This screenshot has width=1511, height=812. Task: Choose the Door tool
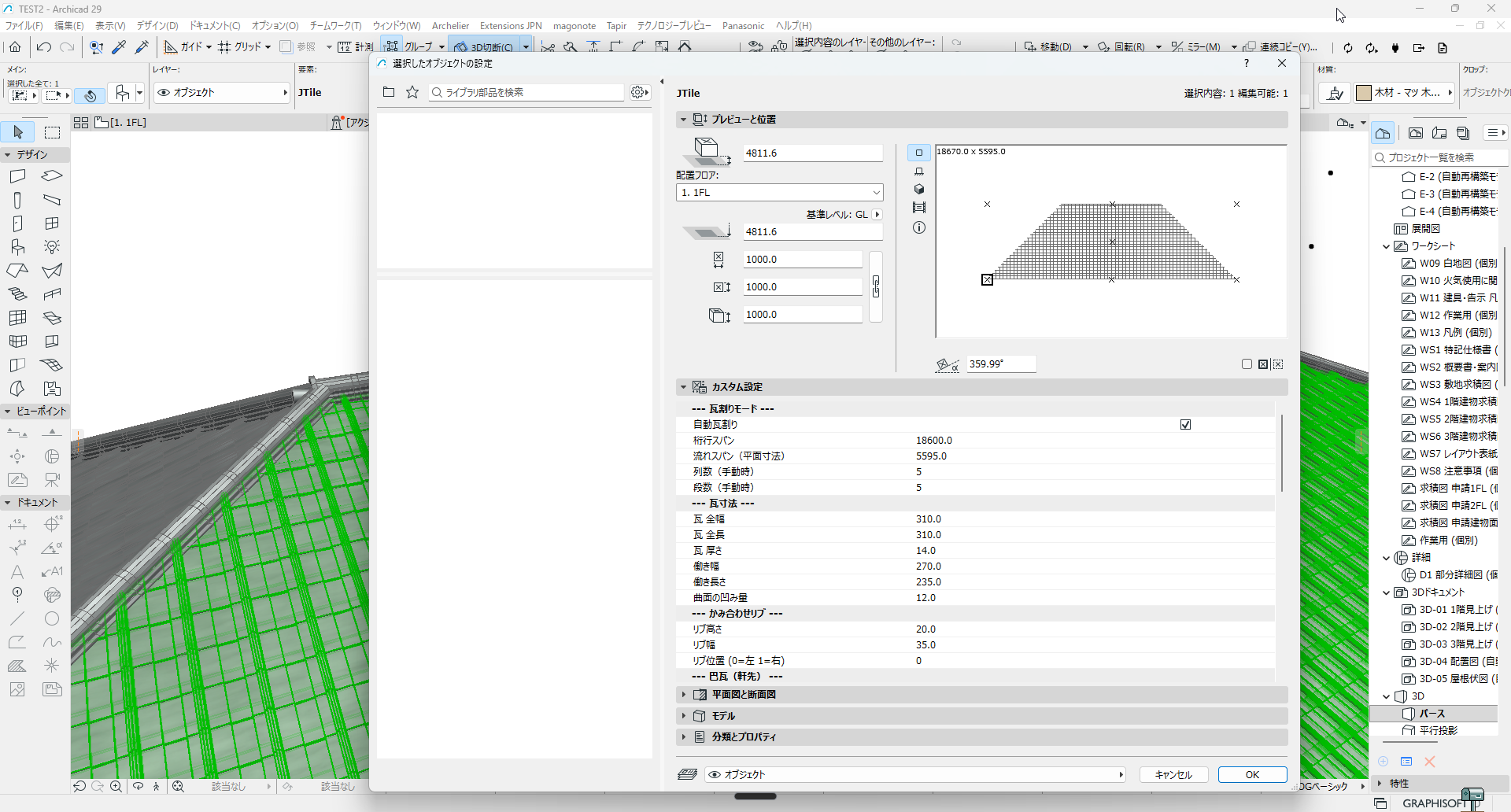click(17, 223)
